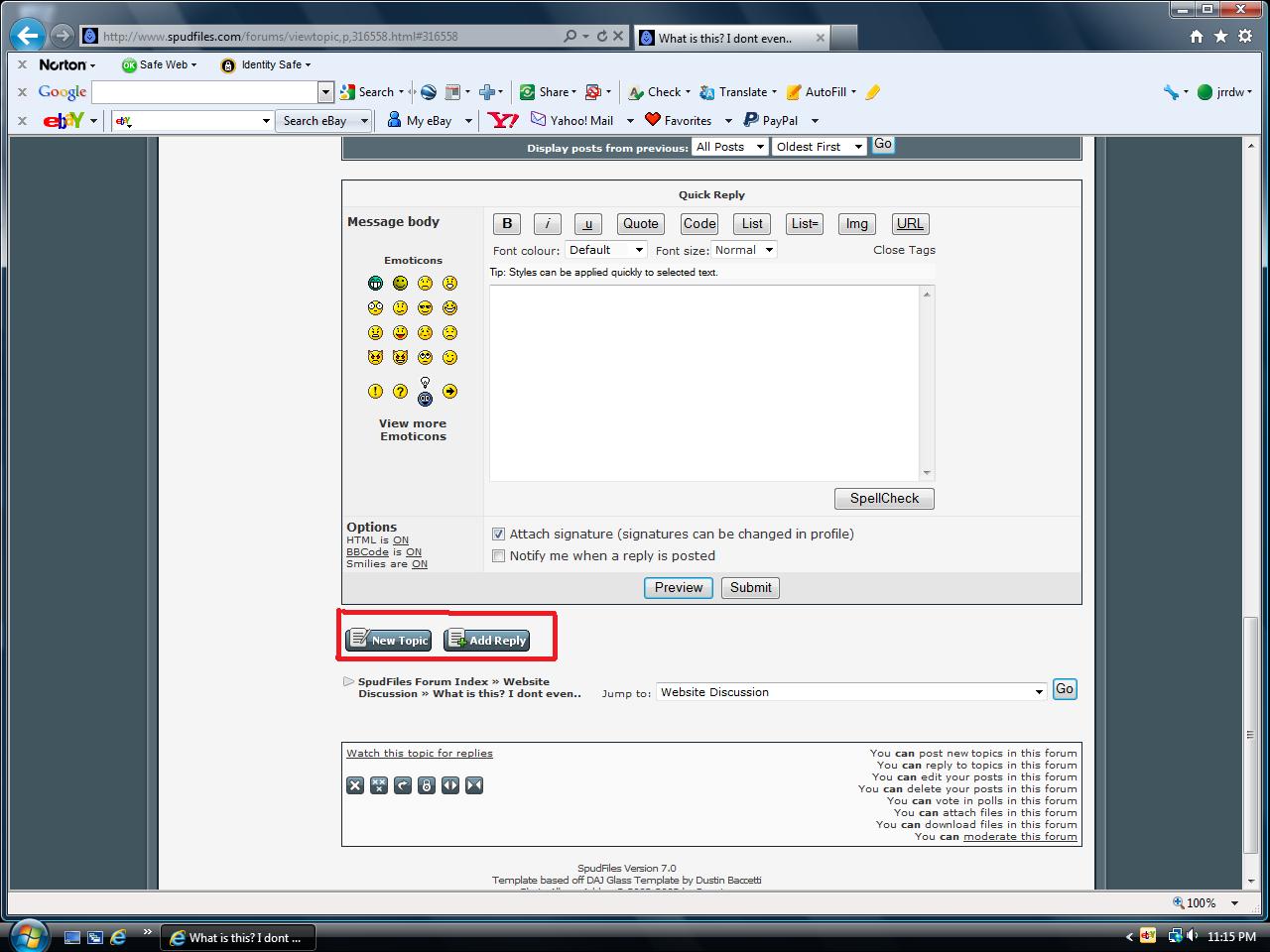Click the Watch this topic for replies link

[x=420, y=754]
